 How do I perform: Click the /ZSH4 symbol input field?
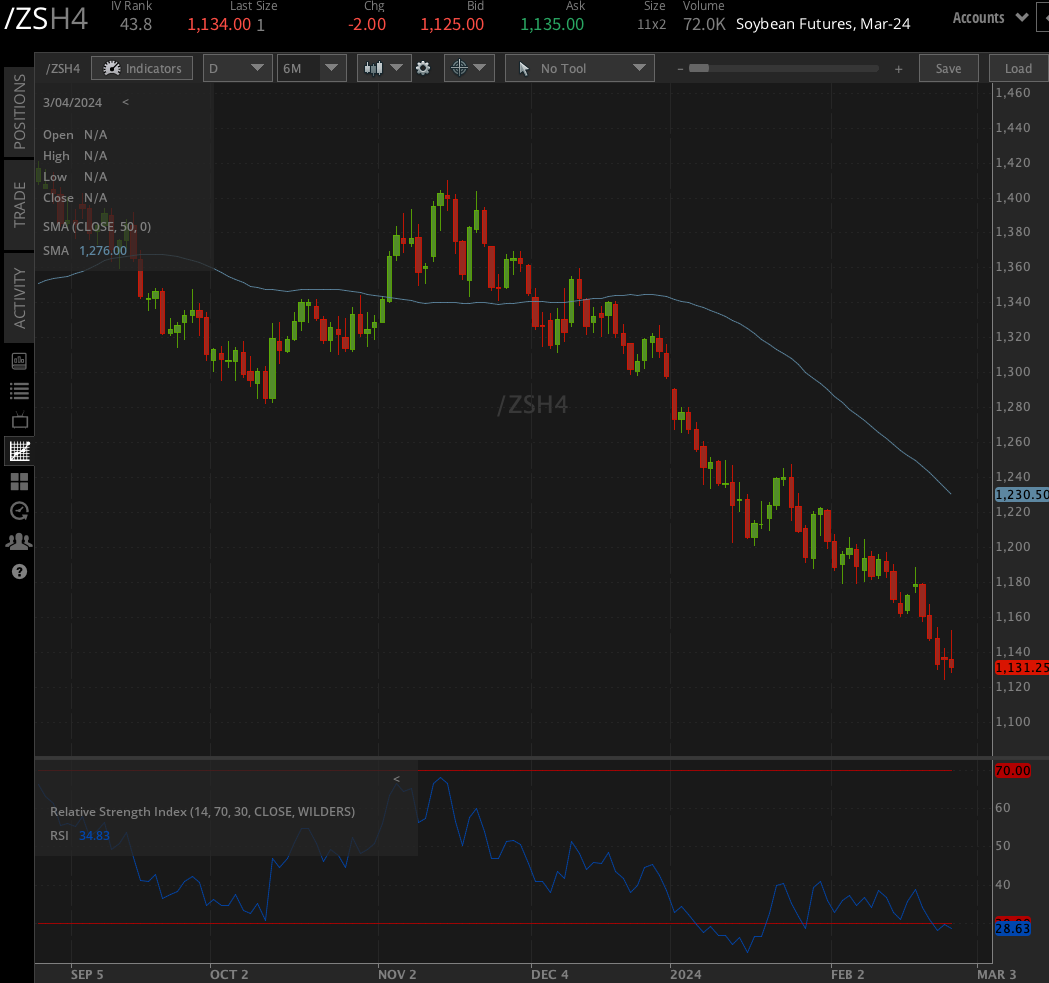(x=63, y=68)
